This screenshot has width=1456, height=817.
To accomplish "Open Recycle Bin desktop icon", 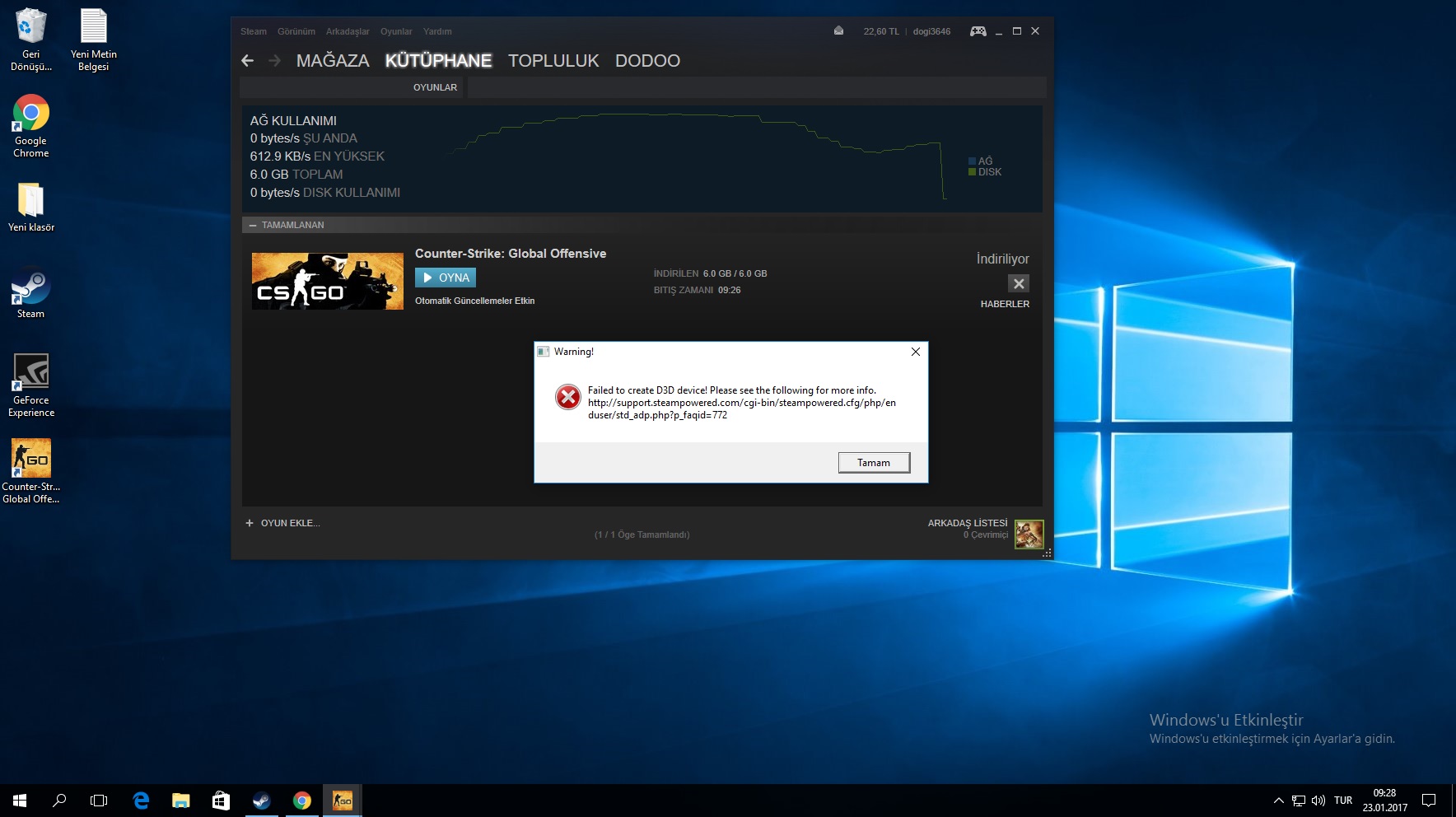I will (31, 39).
